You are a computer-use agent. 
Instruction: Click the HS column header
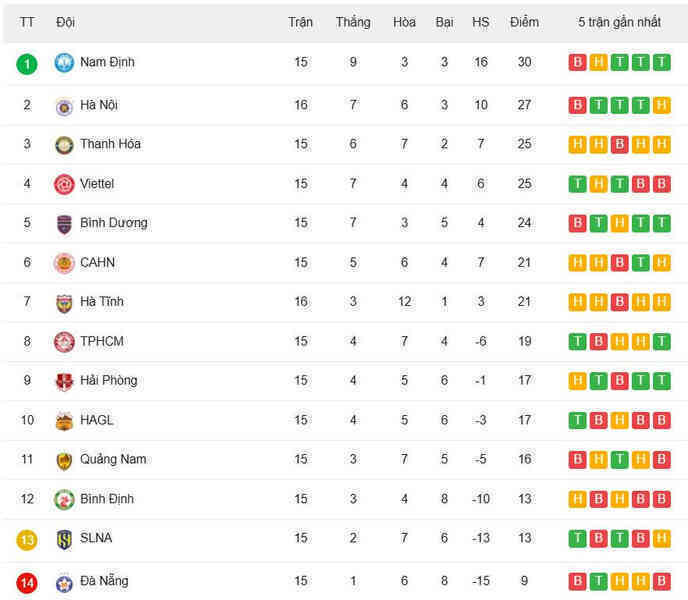[480, 22]
